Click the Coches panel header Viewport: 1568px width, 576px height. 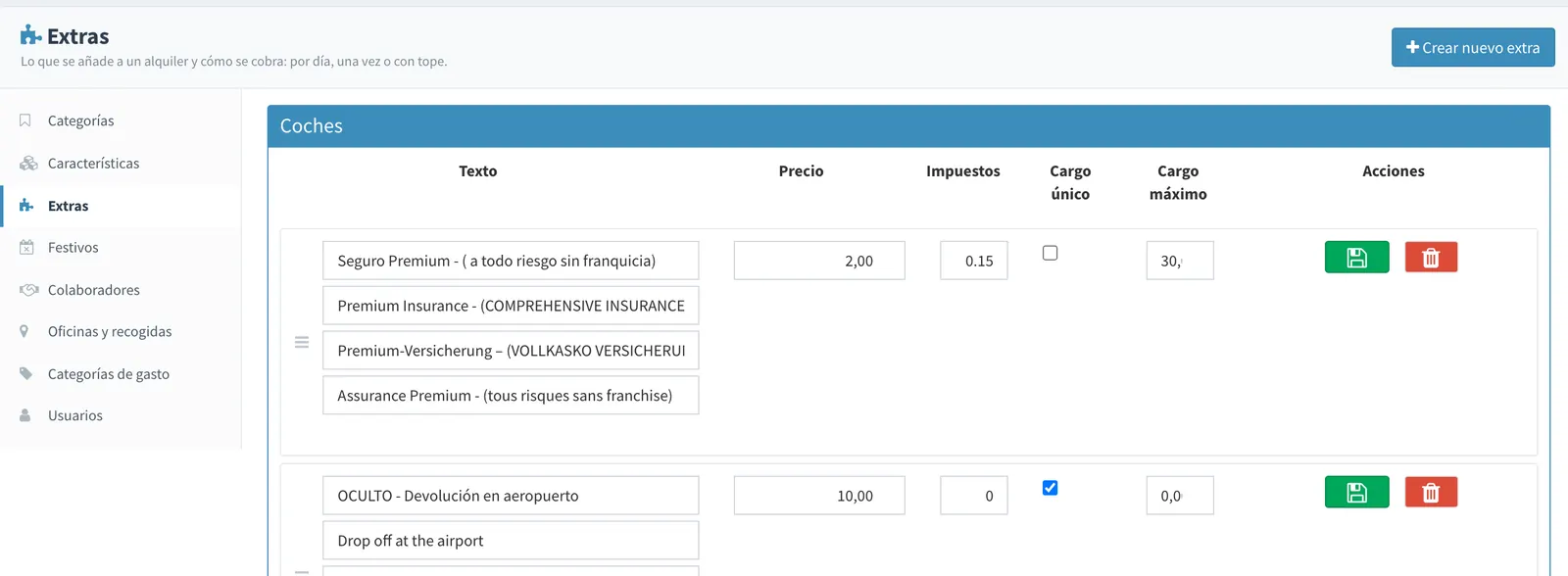click(x=908, y=126)
